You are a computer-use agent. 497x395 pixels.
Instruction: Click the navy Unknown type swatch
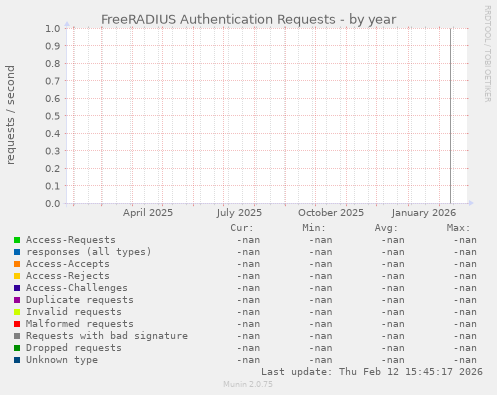(x=17, y=360)
